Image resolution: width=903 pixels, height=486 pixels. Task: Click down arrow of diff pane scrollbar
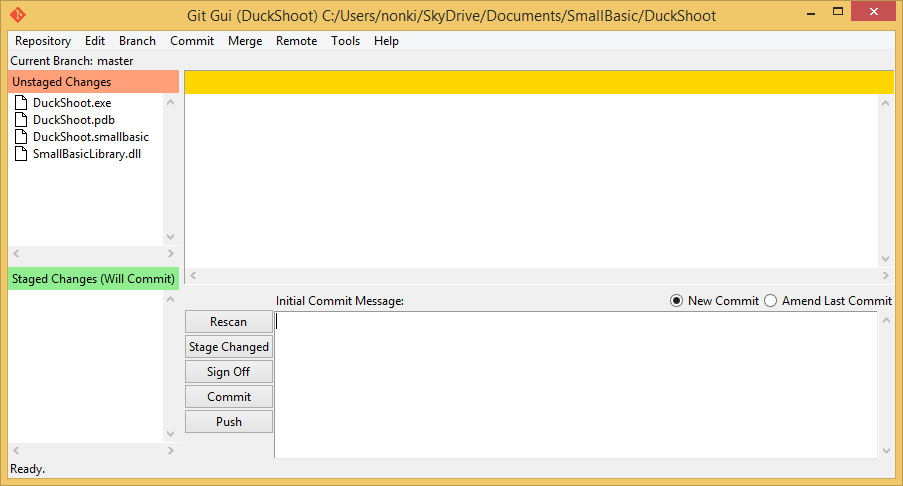tap(886, 259)
